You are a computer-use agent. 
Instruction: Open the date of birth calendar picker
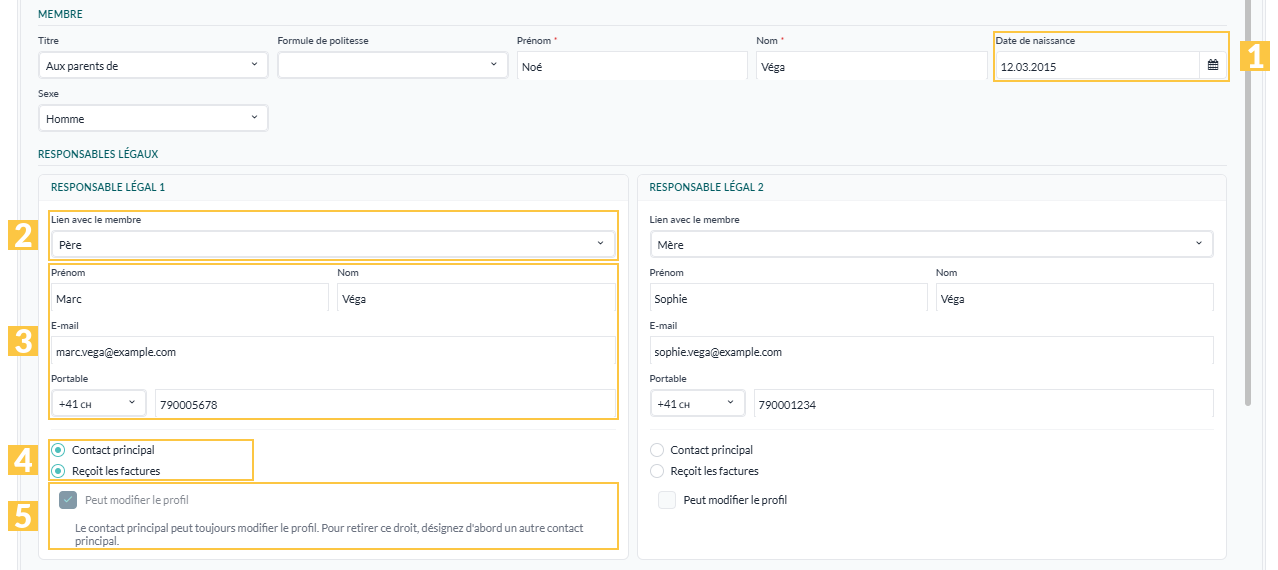coord(1213,66)
